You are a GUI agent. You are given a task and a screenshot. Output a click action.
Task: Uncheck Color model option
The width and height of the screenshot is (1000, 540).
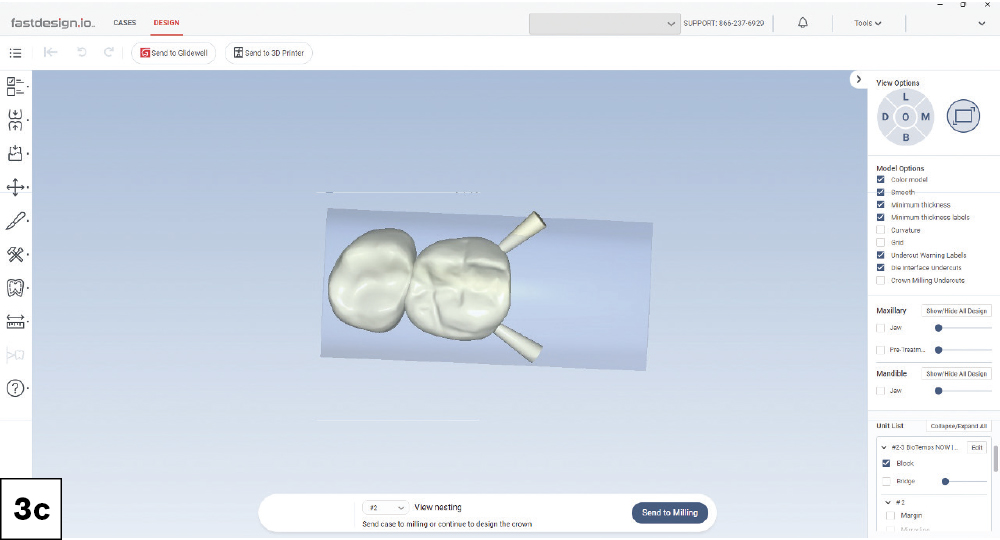(x=881, y=180)
